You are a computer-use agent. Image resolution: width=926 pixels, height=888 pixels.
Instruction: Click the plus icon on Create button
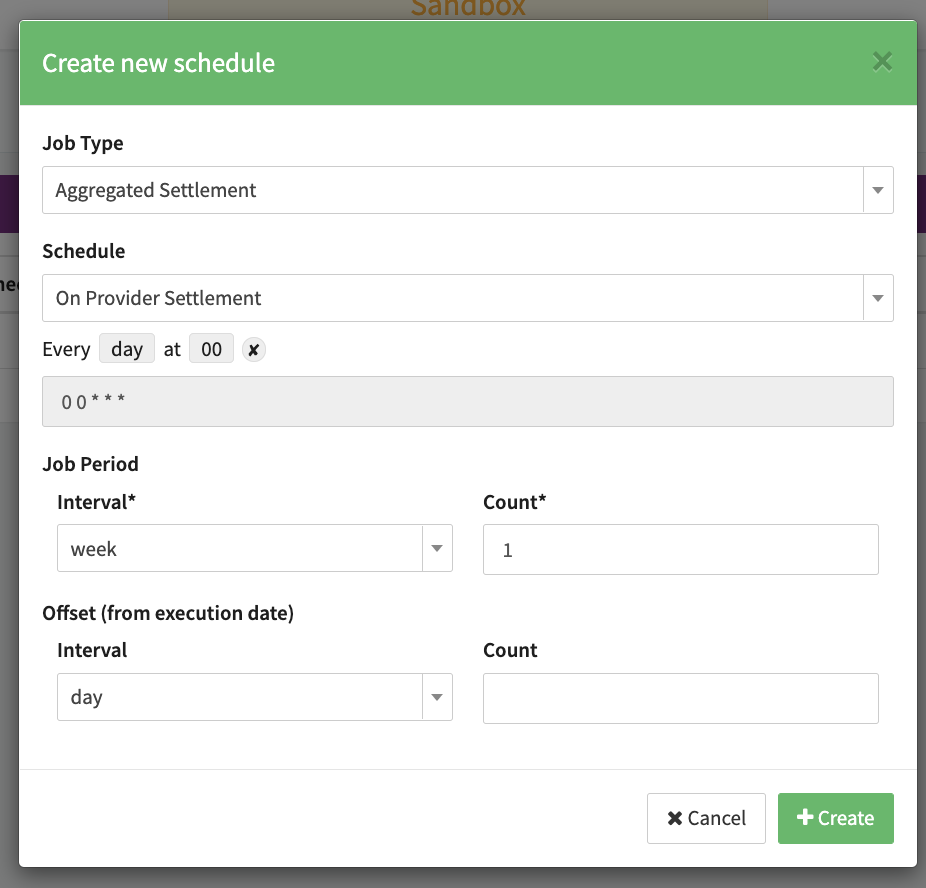tap(804, 818)
